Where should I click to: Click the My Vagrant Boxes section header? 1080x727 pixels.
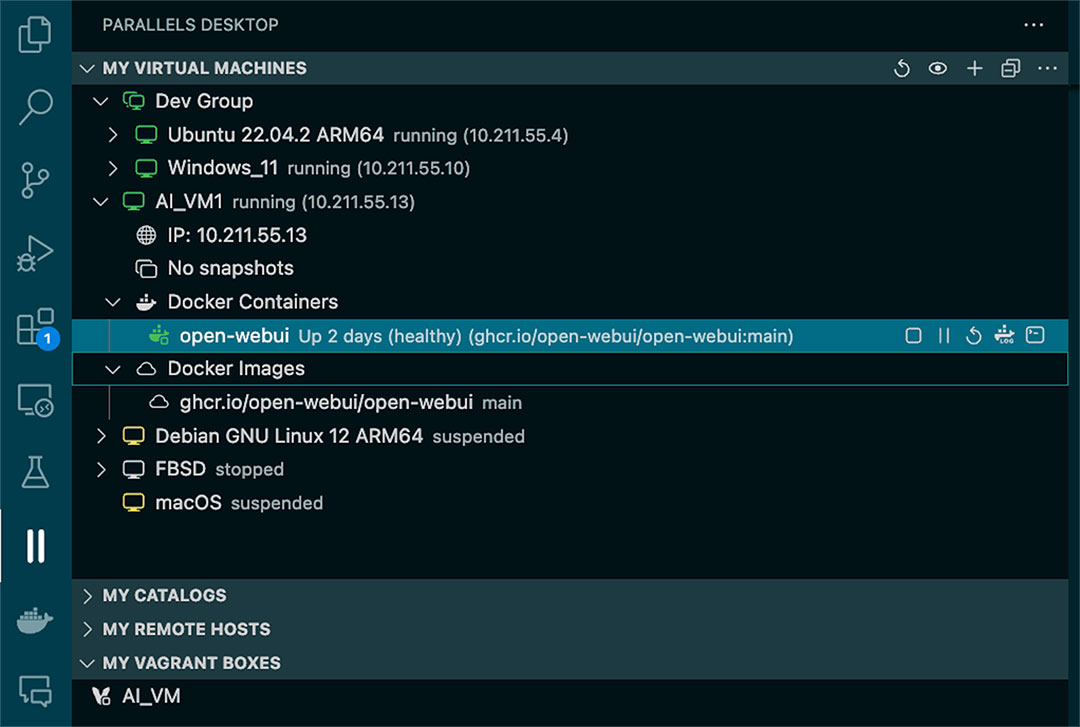point(570,663)
